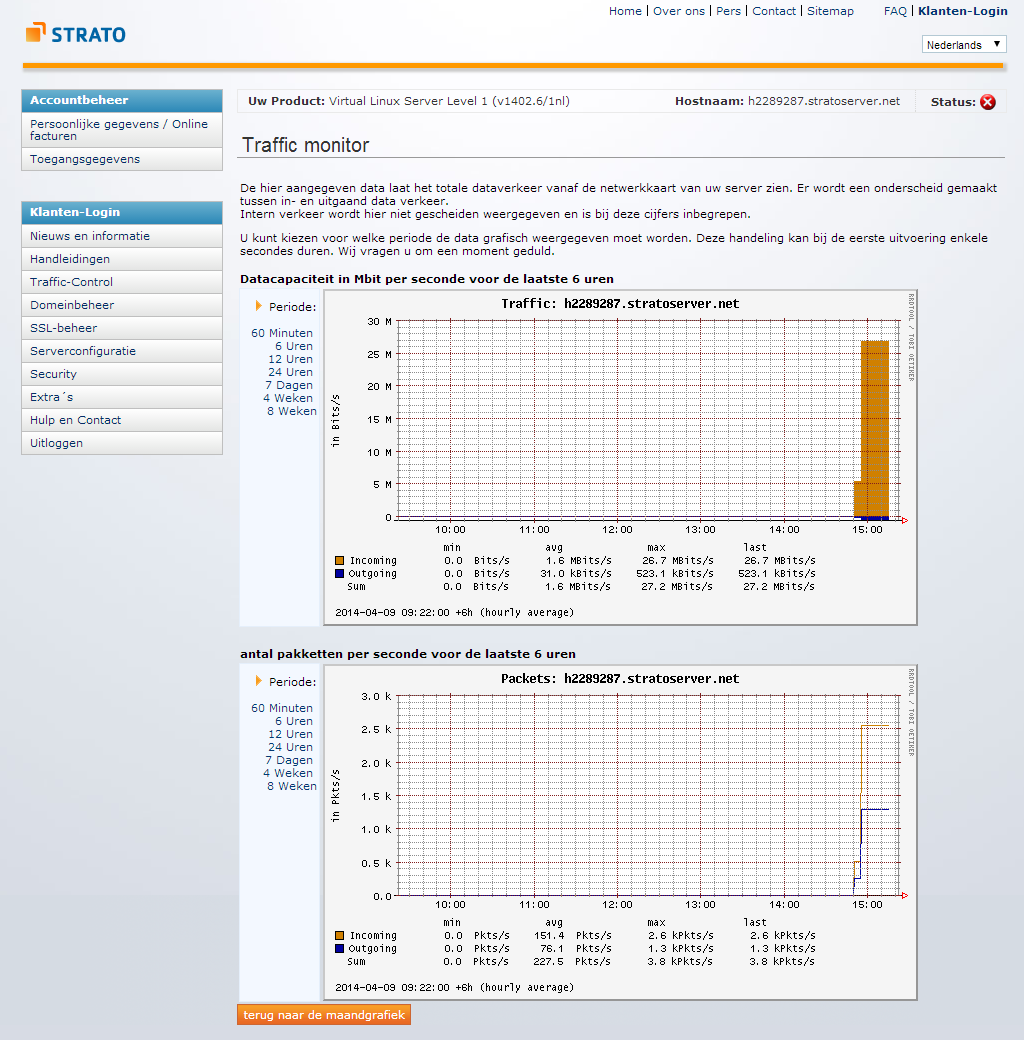Open the Nederlands language dropdown
The height and width of the screenshot is (1040, 1024).
pos(964,45)
